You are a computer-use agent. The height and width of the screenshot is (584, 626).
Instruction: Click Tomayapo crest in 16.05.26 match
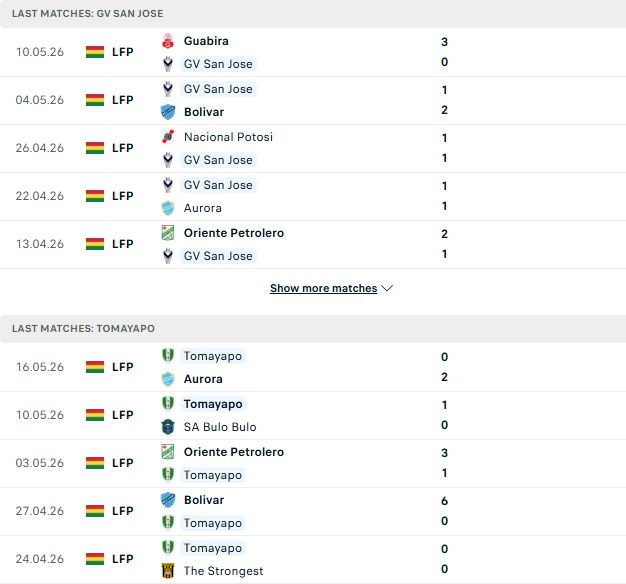point(168,356)
